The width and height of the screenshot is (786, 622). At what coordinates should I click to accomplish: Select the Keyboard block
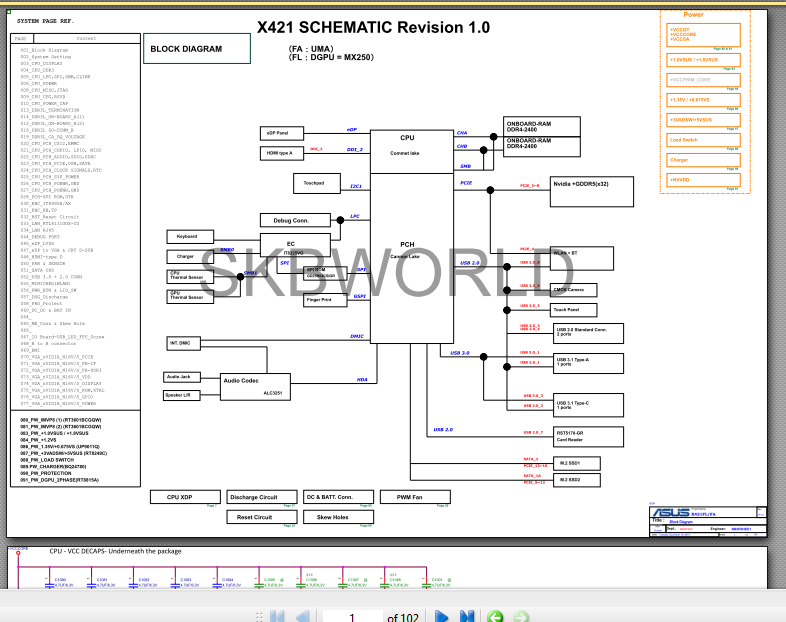click(190, 237)
